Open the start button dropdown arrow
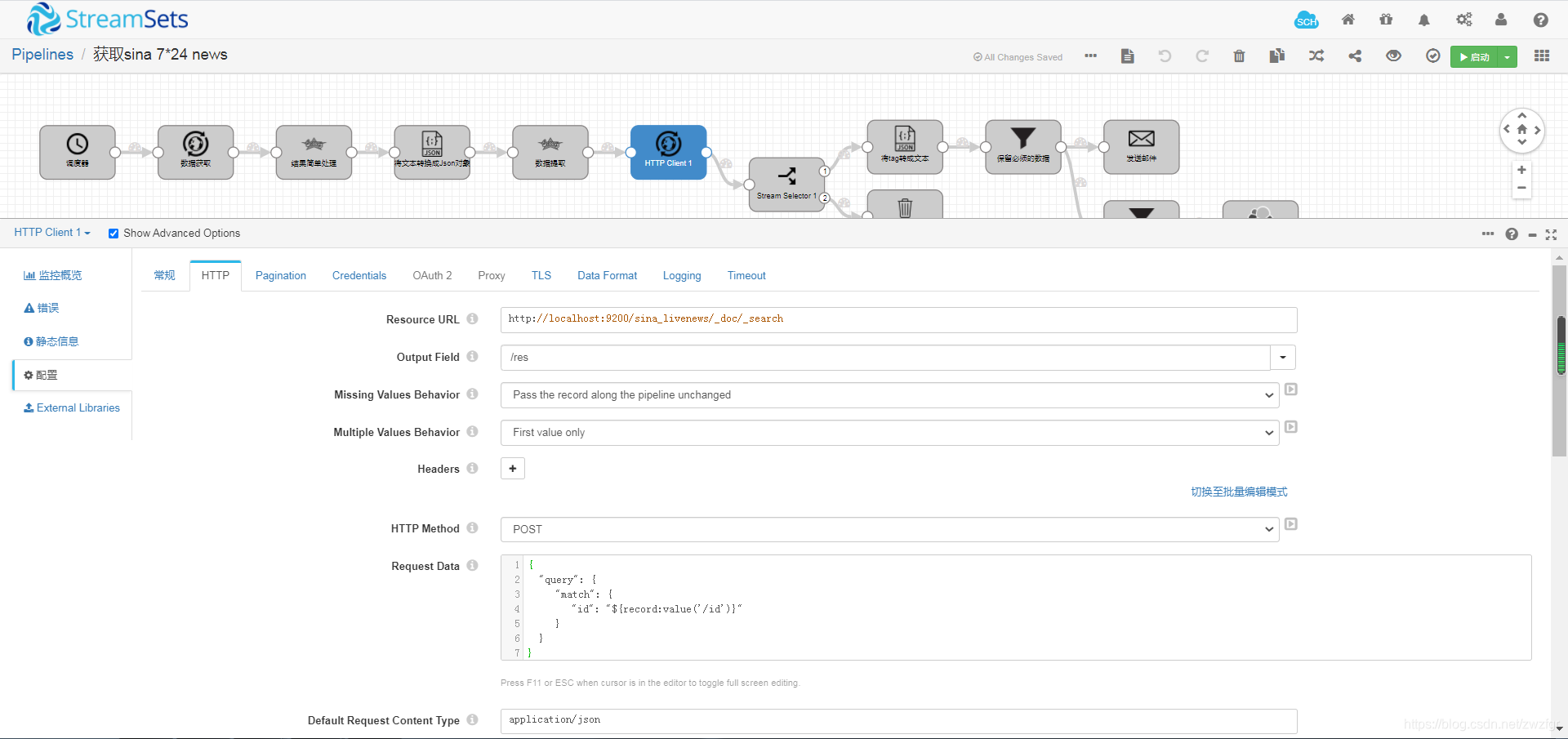Screen dimensions: 1568x739 (1507, 57)
